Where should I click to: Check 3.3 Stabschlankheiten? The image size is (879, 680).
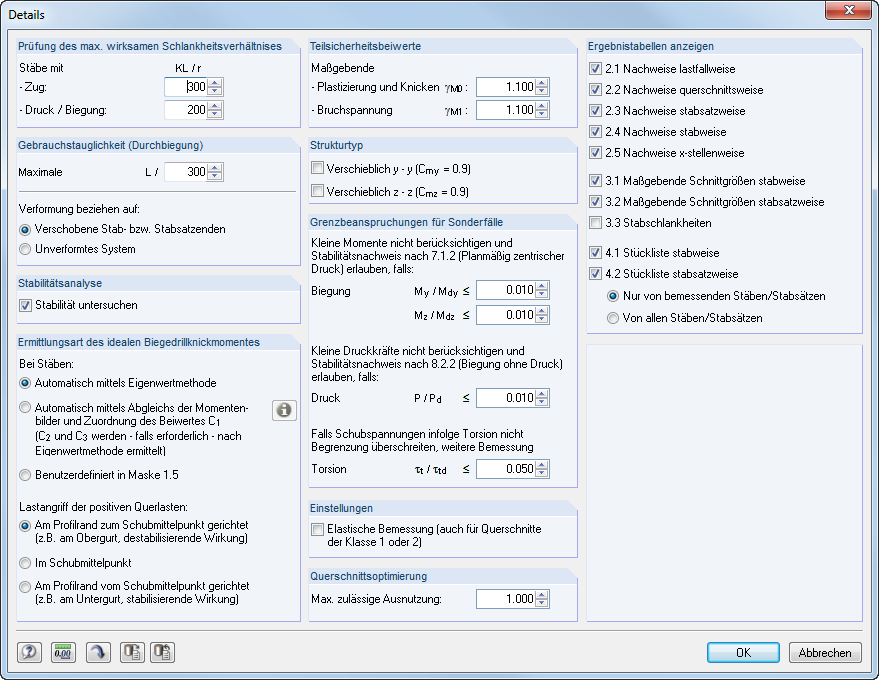595,223
